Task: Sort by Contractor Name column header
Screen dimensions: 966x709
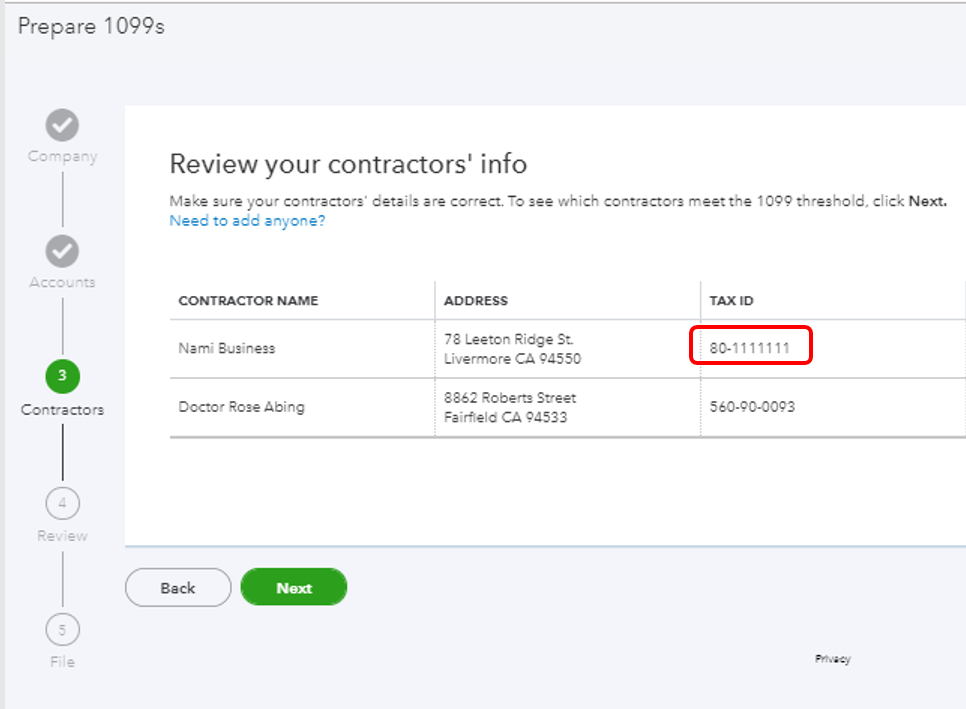Action: 248,301
